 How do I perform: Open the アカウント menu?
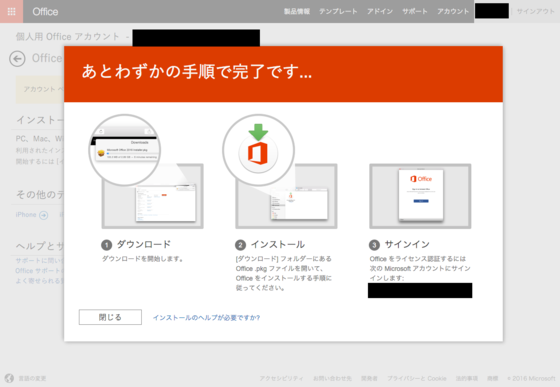[453, 11]
